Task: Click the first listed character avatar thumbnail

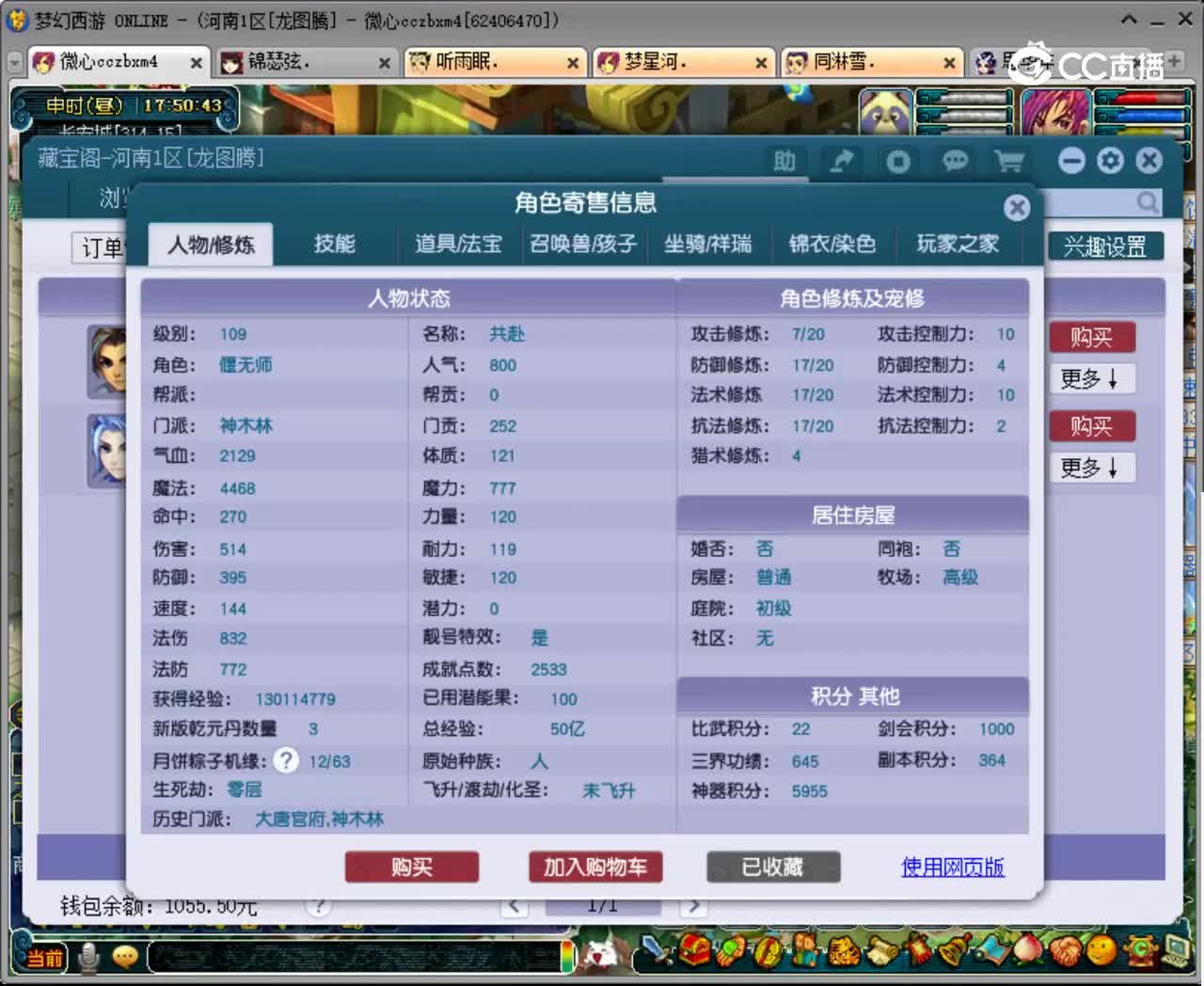Action: pos(106,362)
